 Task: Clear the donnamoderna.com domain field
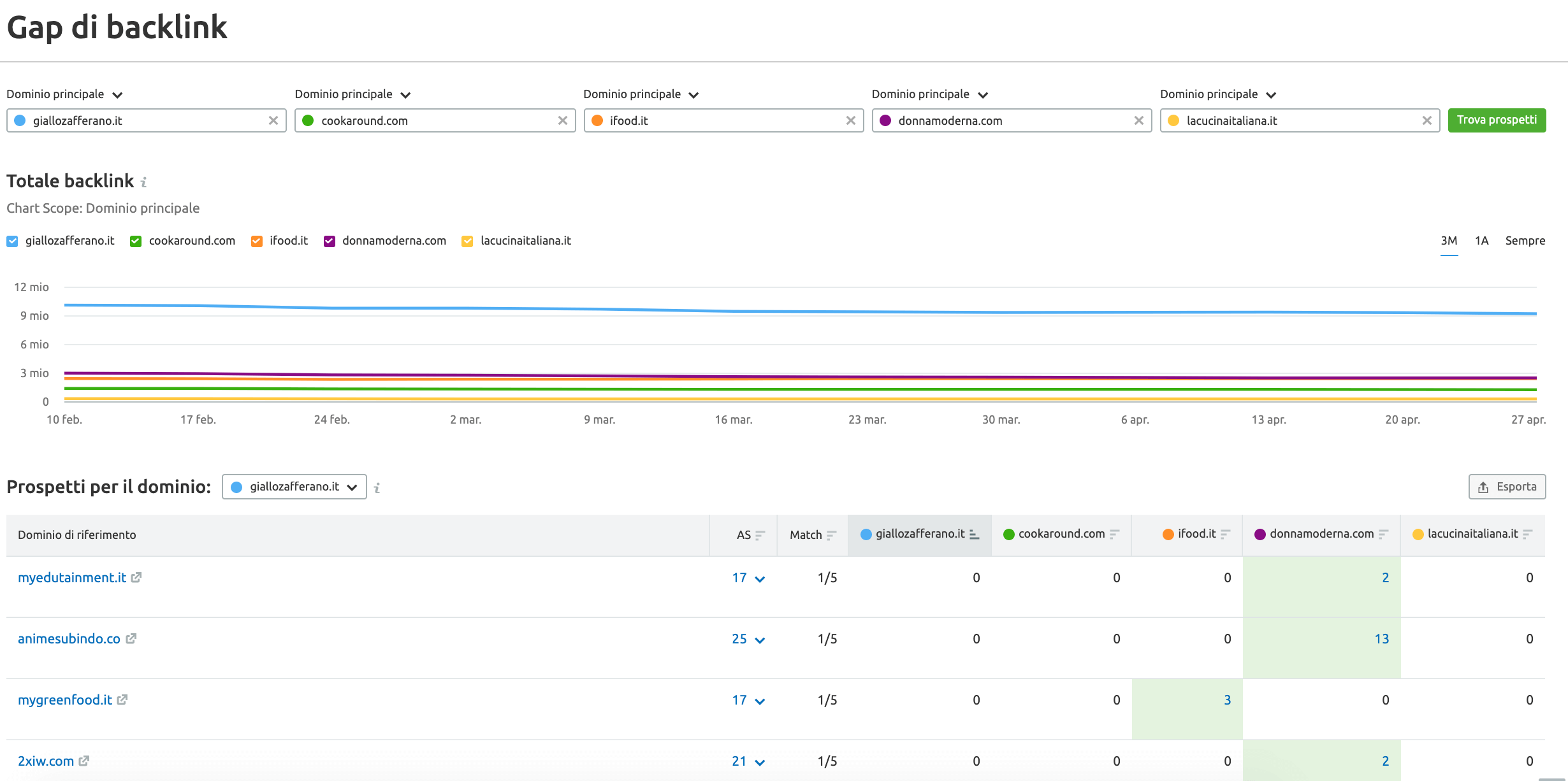click(1139, 120)
